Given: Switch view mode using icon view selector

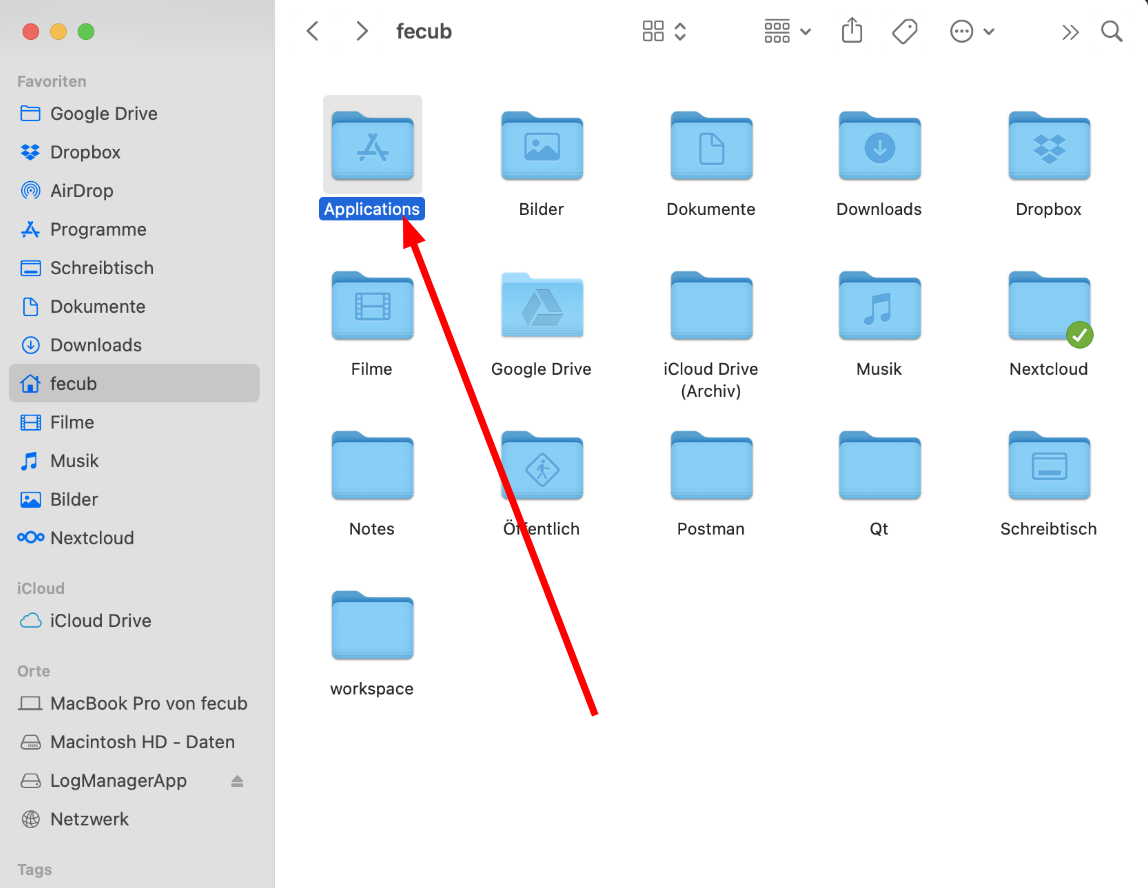Looking at the screenshot, I should 664,31.
